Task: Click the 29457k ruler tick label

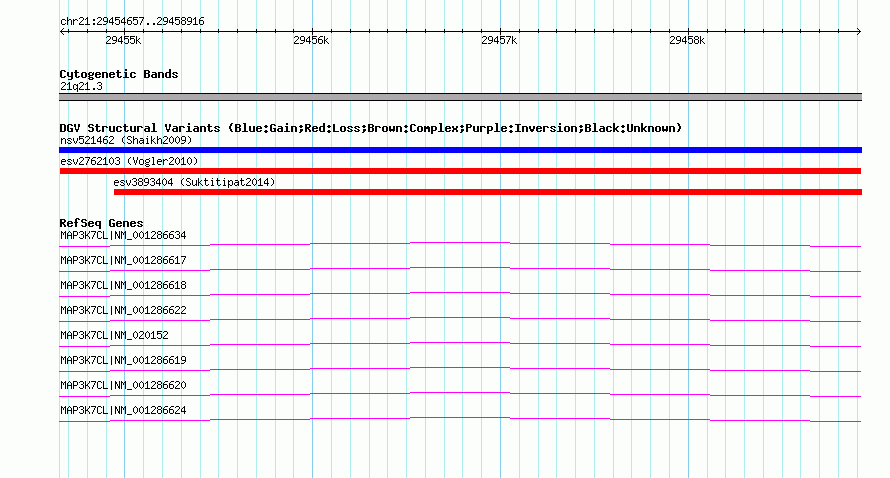Action: coord(499,40)
